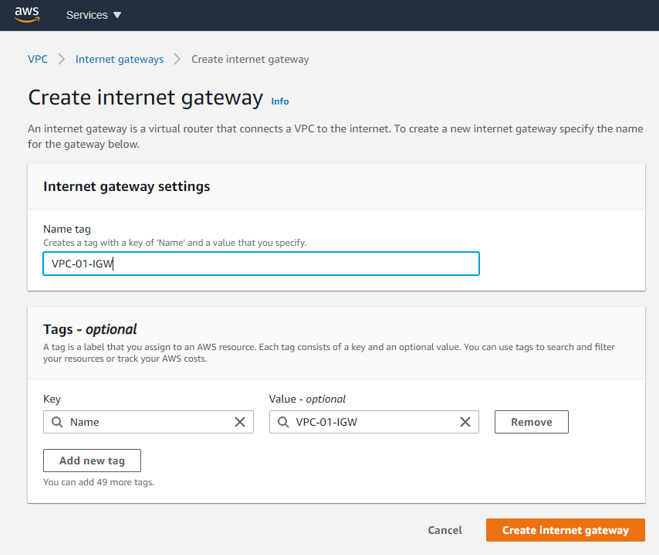Screen dimensions: 659x555
Task: Remove the Name tag
Action: [x=531, y=422]
